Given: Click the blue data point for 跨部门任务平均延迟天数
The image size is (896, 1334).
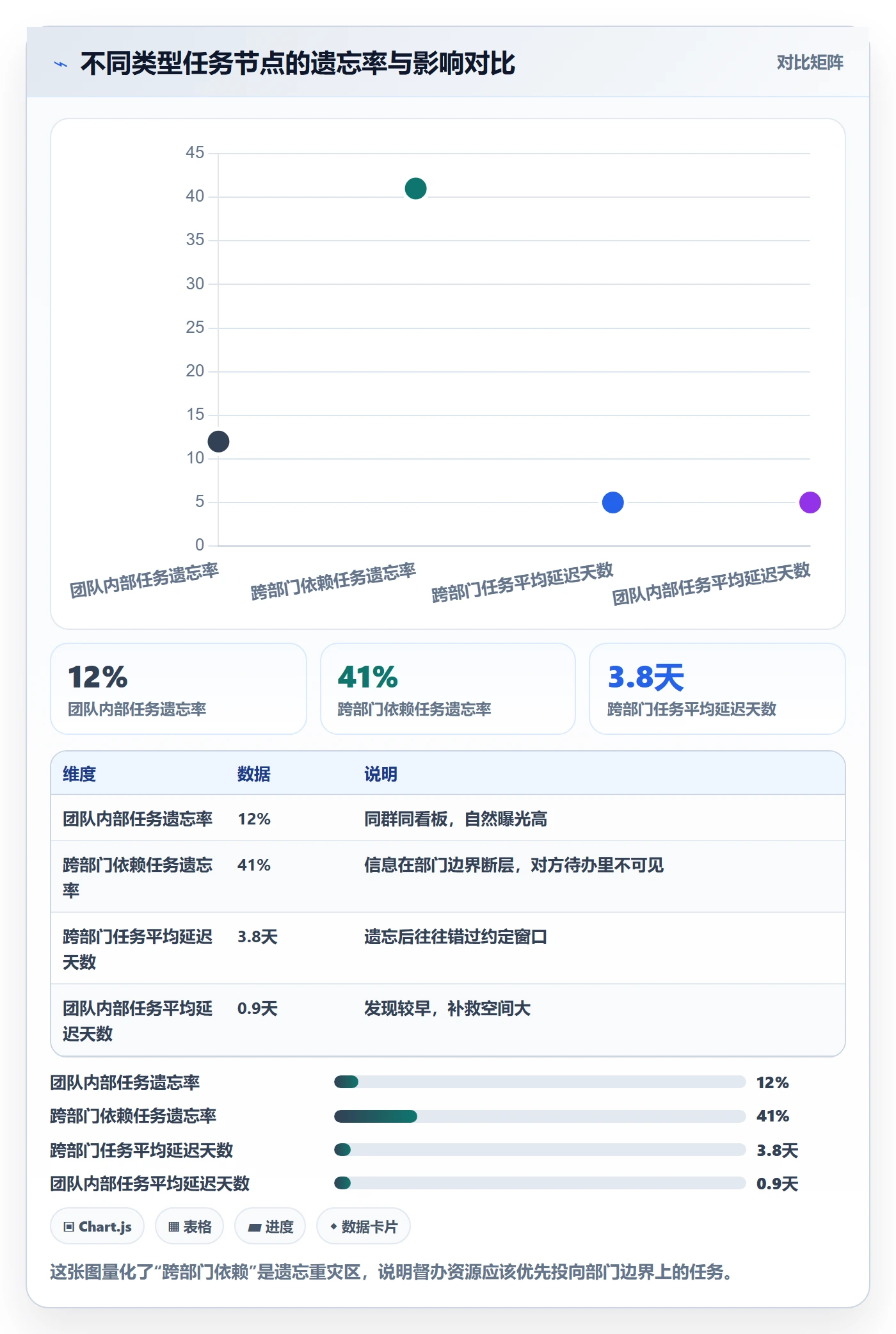Looking at the screenshot, I should [612, 502].
